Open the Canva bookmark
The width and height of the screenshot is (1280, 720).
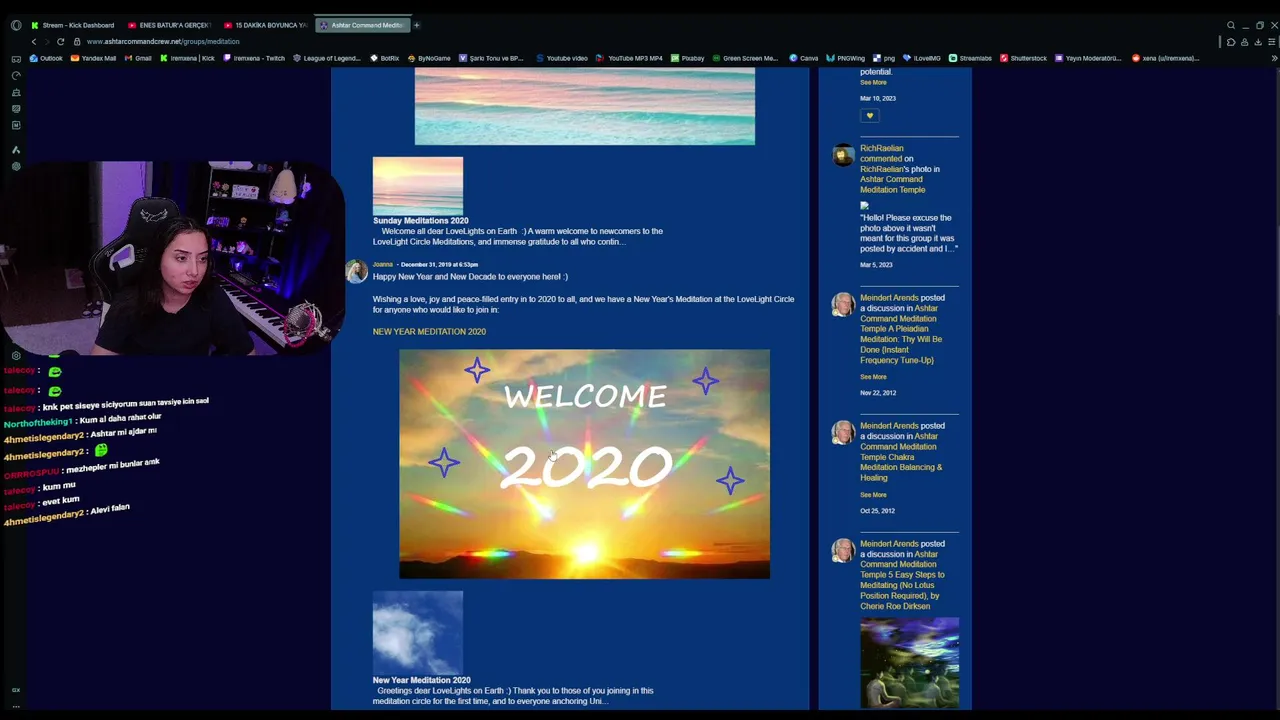(x=804, y=58)
